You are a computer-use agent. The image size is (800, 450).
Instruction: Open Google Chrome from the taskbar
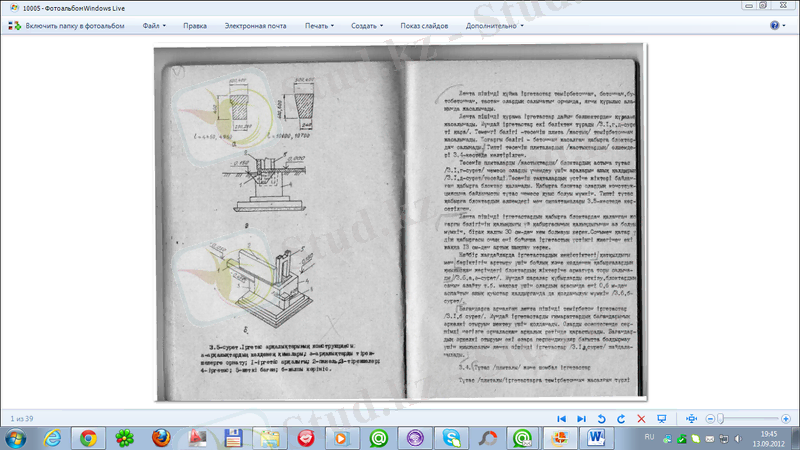click(x=88, y=437)
